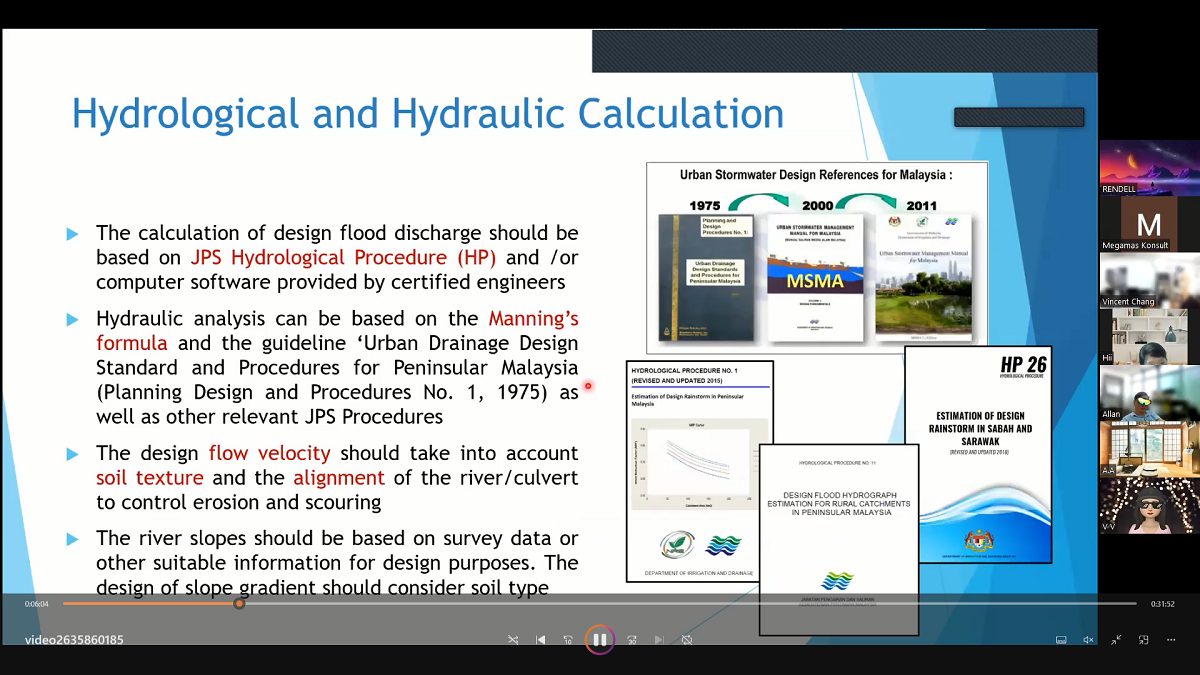The width and height of the screenshot is (1200, 675).
Task: Go to next track
Action: (x=659, y=640)
